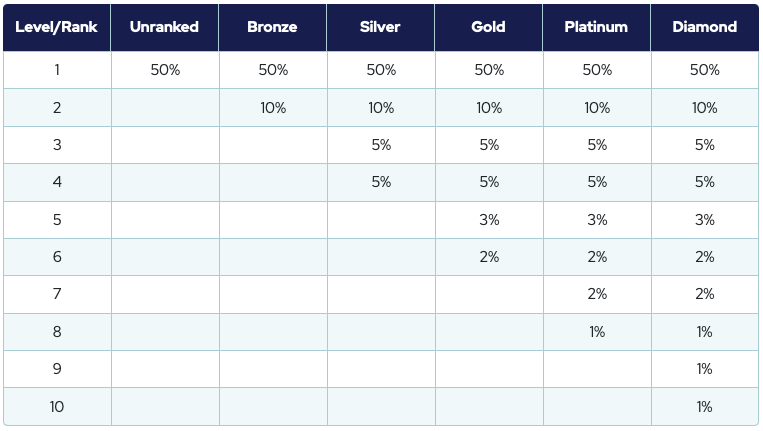763x431 pixels.
Task: Select the Silver column header
Action: (x=381, y=27)
